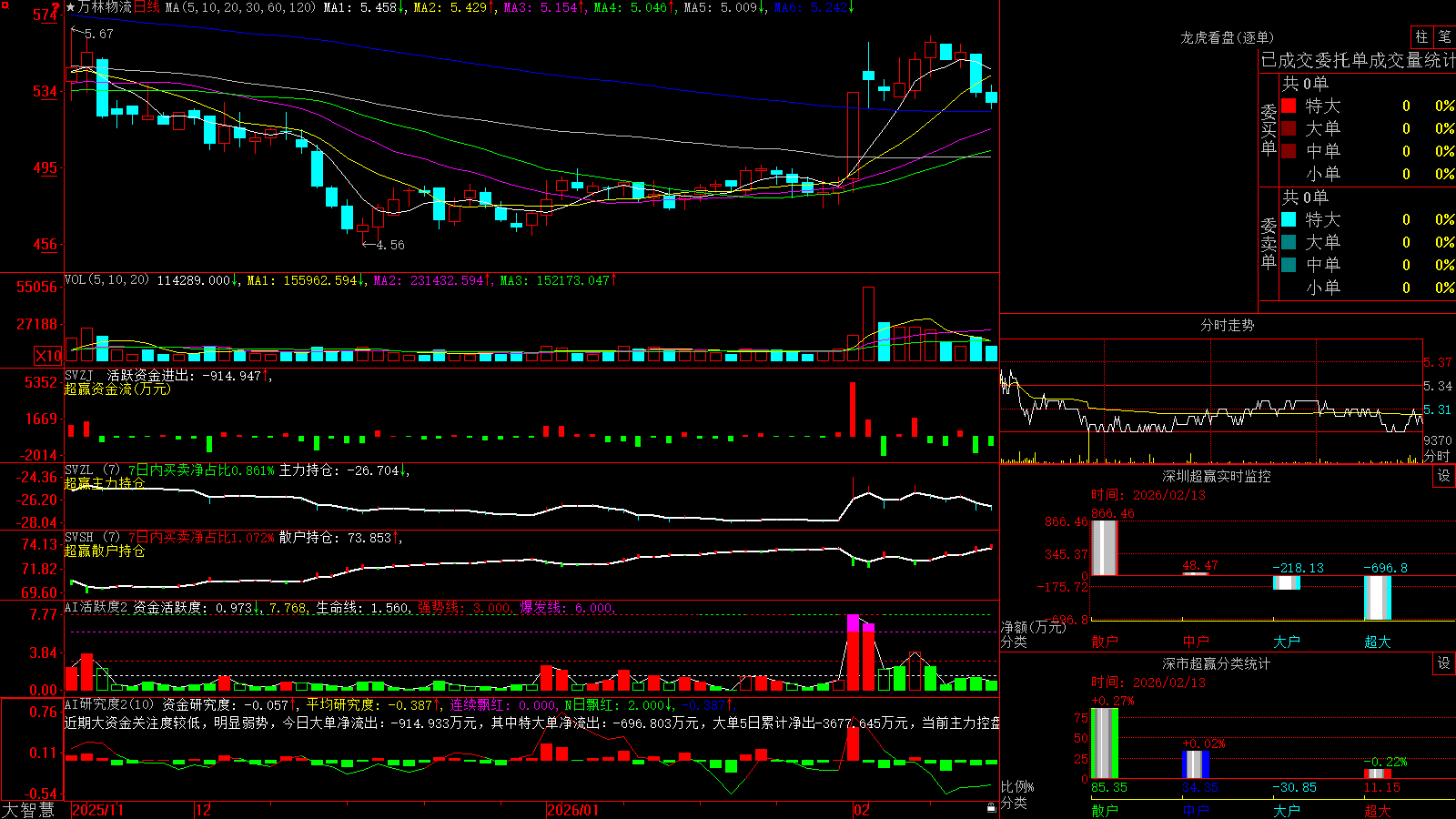This screenshot has height=819, width=1456.
Task: Click the 已成交委托单成交量统计 header
Action: pyautogui.click(x=1358, y=60)
